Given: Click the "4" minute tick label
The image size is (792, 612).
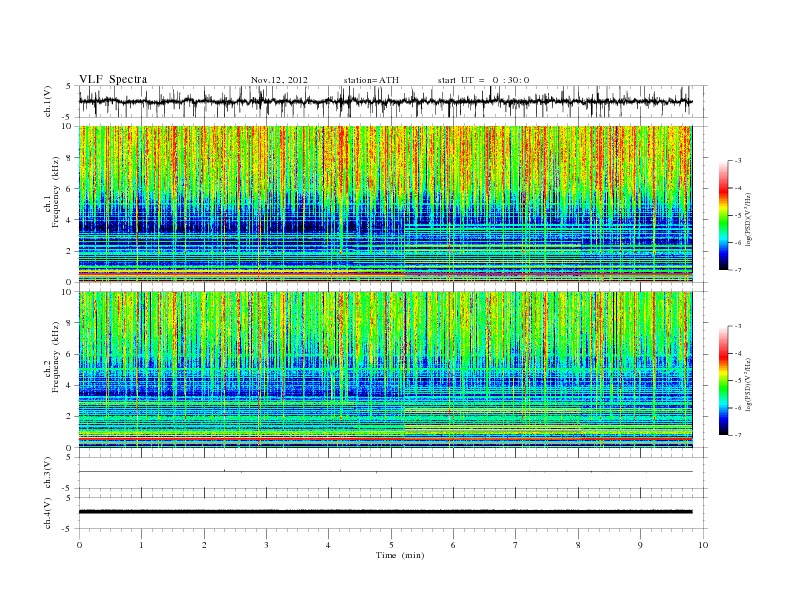Looking at the screenshot, I should point(328,545).
